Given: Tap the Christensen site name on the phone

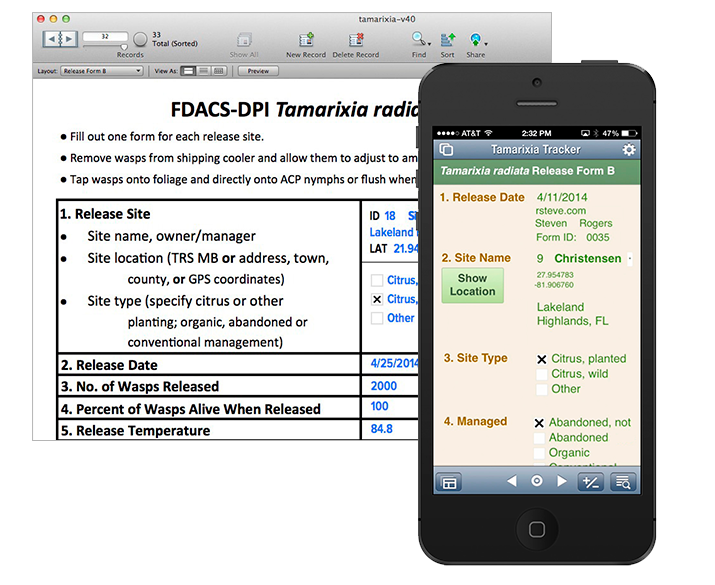Looking at the screenshot, I should point(588,259).
